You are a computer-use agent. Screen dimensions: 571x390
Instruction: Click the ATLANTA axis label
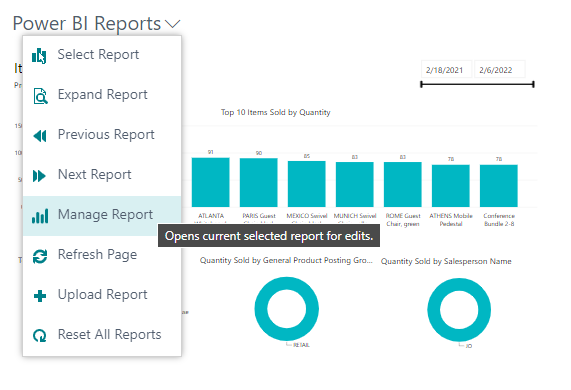[211, 216]
